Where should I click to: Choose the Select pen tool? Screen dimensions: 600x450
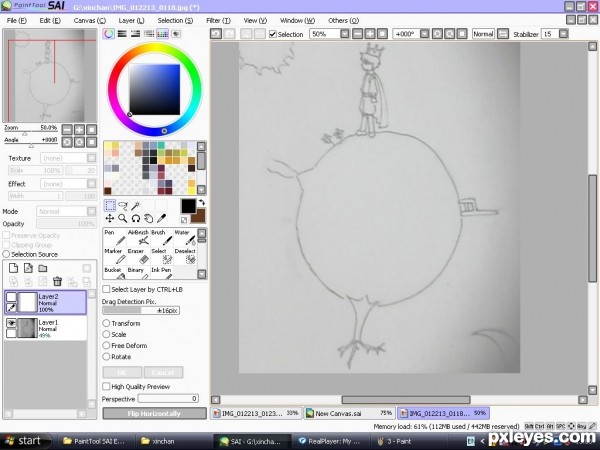click(161, 256)
